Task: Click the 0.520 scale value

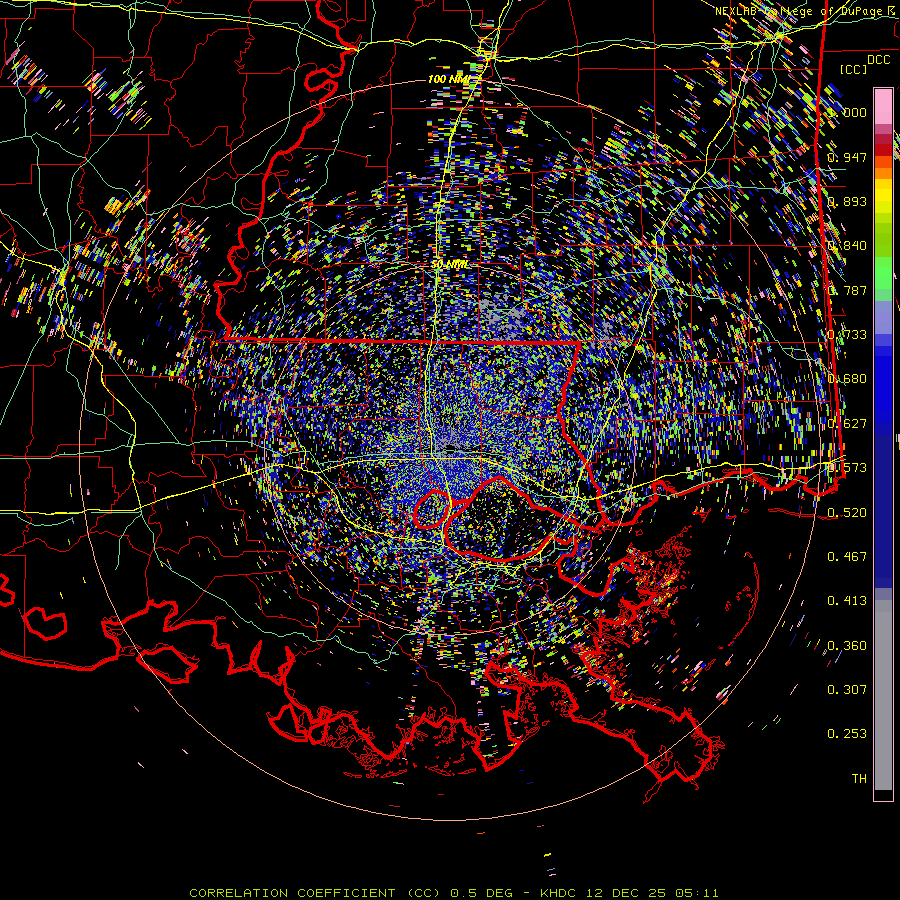Action: pos(847,512)
